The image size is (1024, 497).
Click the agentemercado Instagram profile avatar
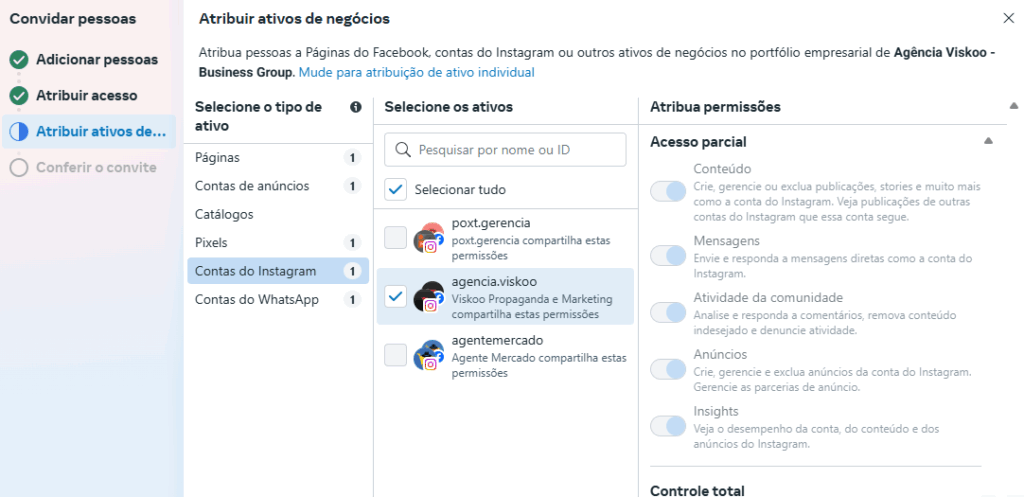point(429,356)
